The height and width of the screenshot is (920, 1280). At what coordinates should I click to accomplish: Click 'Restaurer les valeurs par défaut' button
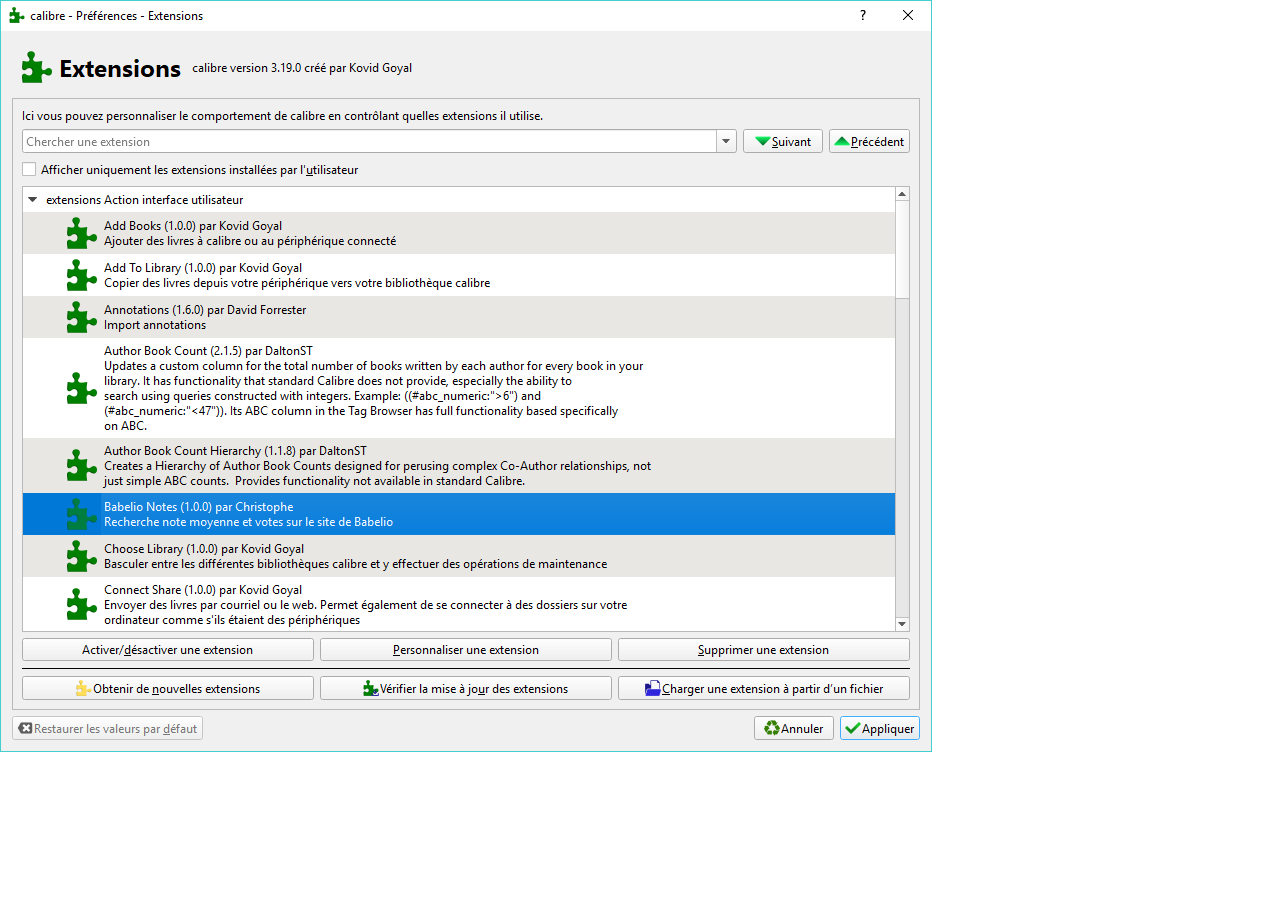coord(108,728)
